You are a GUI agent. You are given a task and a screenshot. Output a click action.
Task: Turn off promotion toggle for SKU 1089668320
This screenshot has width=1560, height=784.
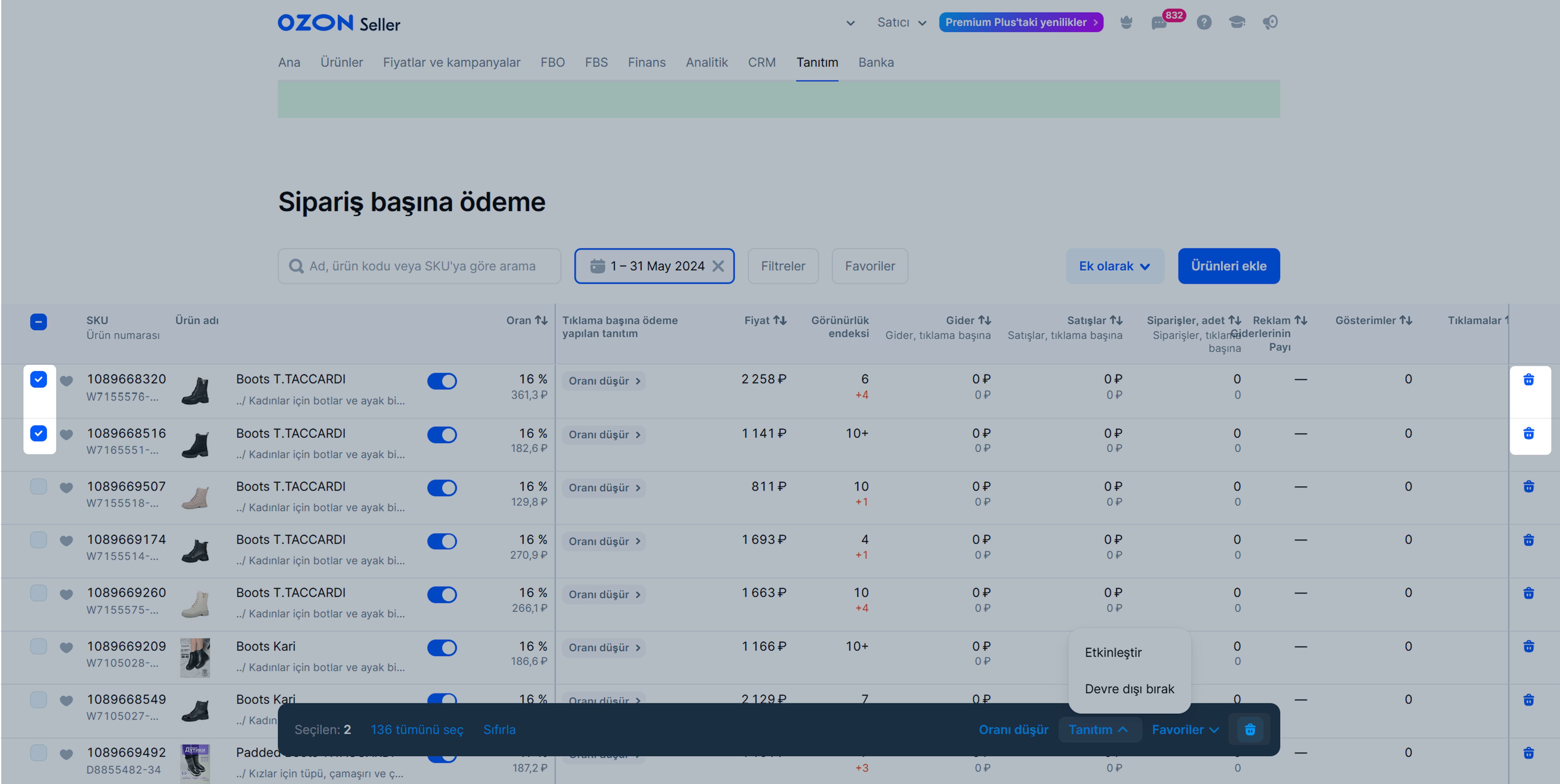click(442, 381)
